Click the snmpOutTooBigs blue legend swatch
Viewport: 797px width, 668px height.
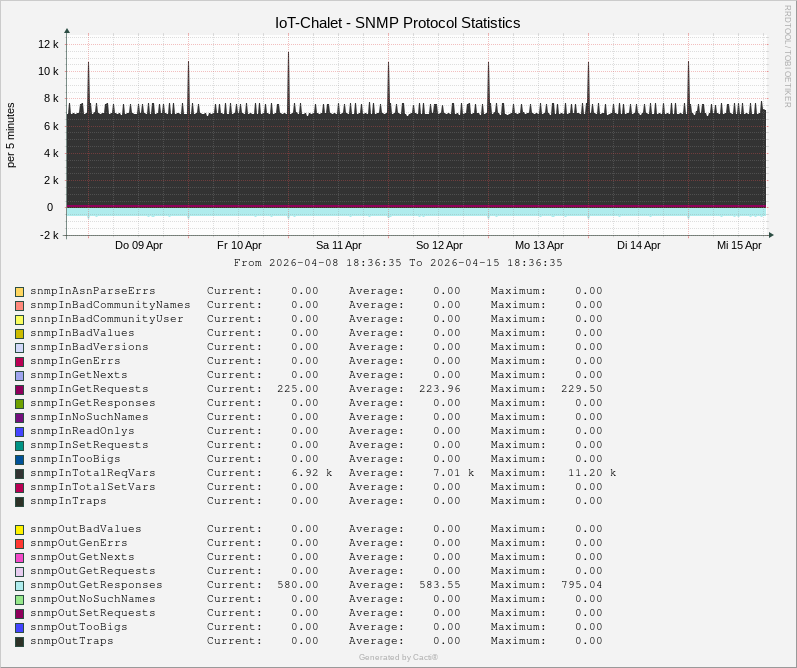[x=19, y=627]
